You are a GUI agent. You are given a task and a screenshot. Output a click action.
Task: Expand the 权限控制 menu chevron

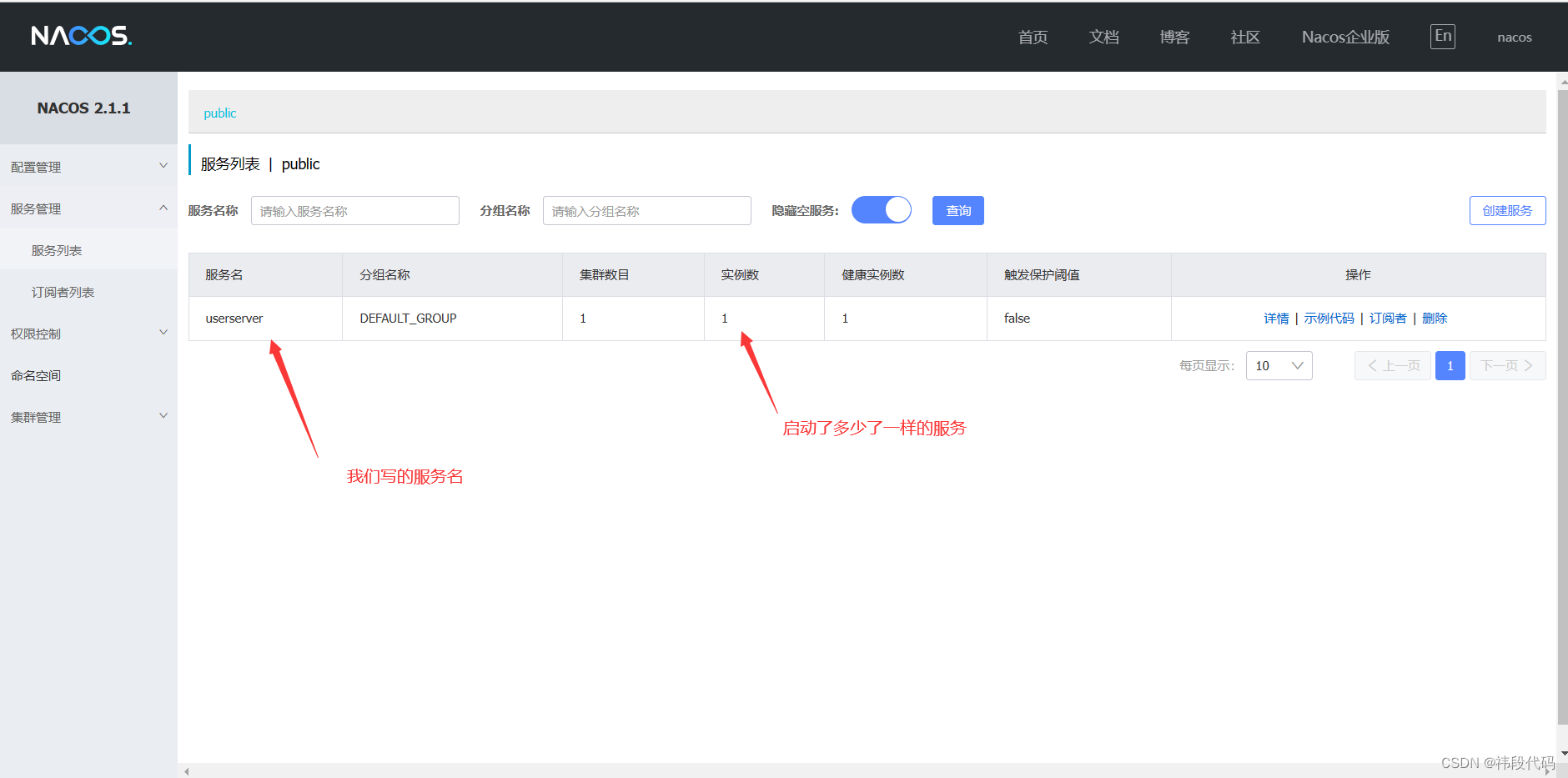point(163,333)
